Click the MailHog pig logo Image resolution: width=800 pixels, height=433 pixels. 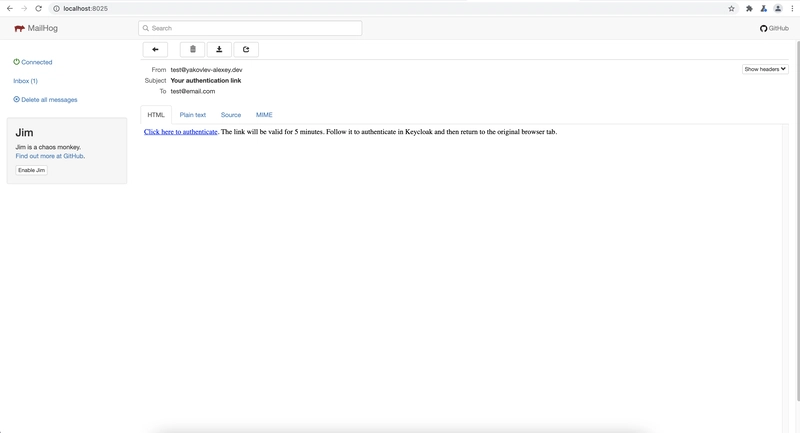pyautogui.click(x=19, y=29)
